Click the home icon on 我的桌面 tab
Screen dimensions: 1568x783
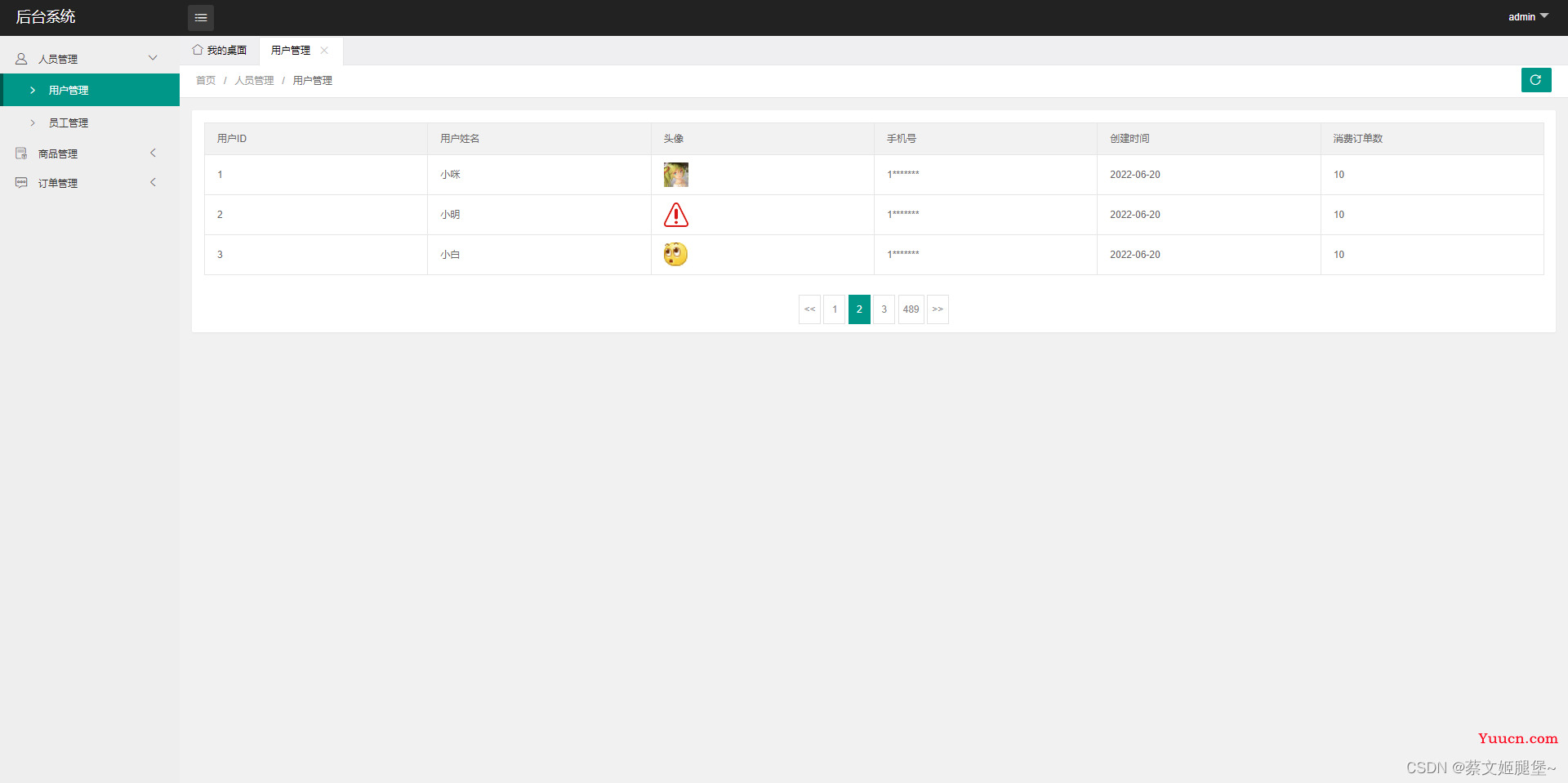(198, 50)
